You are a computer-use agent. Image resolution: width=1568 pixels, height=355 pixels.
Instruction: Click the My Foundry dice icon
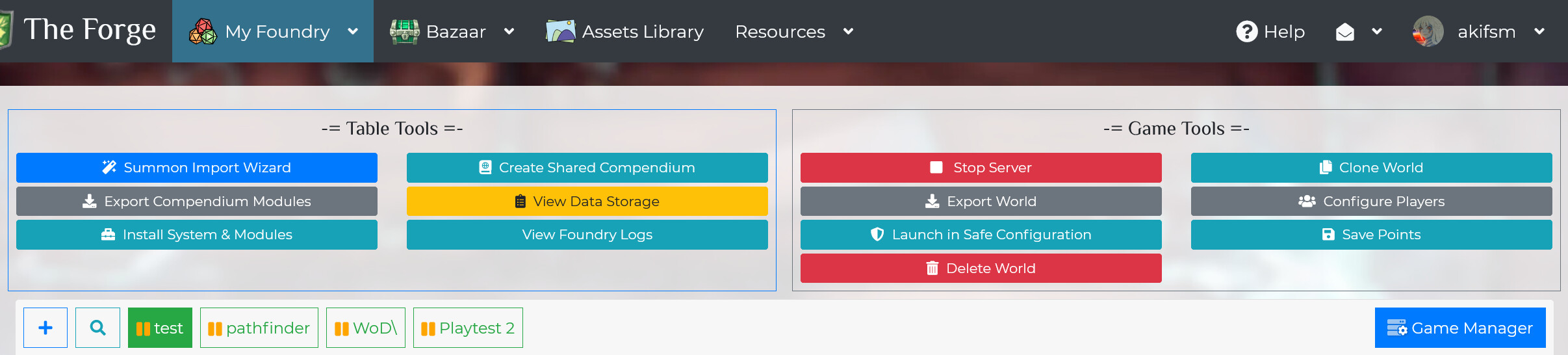coord(203,31)
